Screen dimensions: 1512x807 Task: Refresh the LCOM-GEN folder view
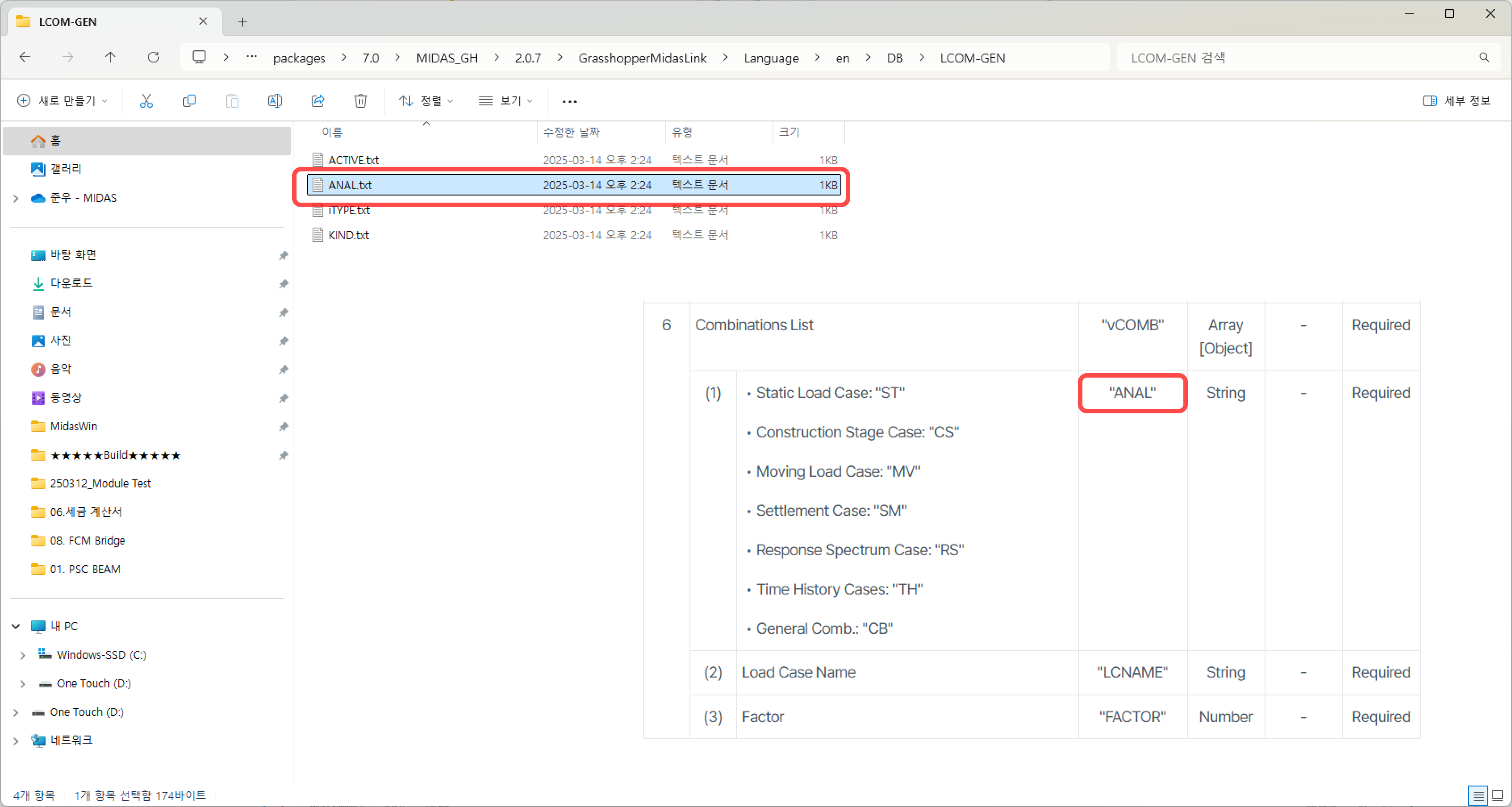pos(154,57)
